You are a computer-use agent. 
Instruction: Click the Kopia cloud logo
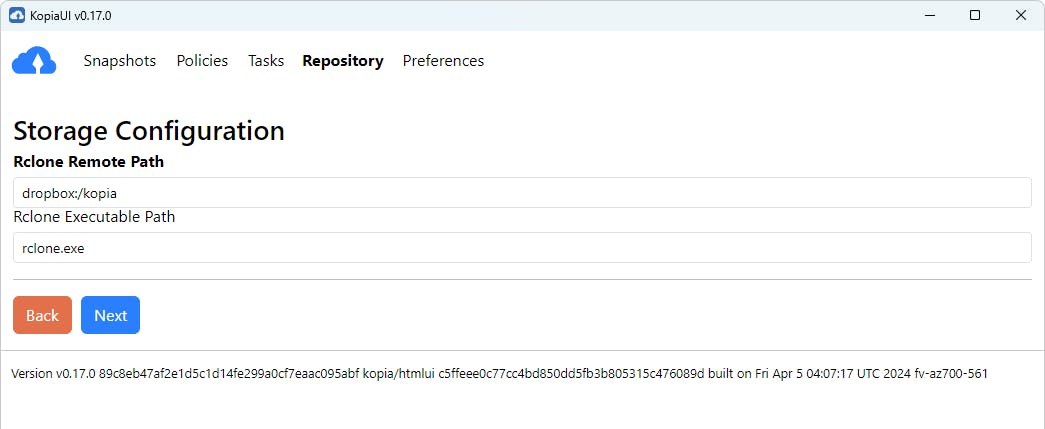pos(34,61)
